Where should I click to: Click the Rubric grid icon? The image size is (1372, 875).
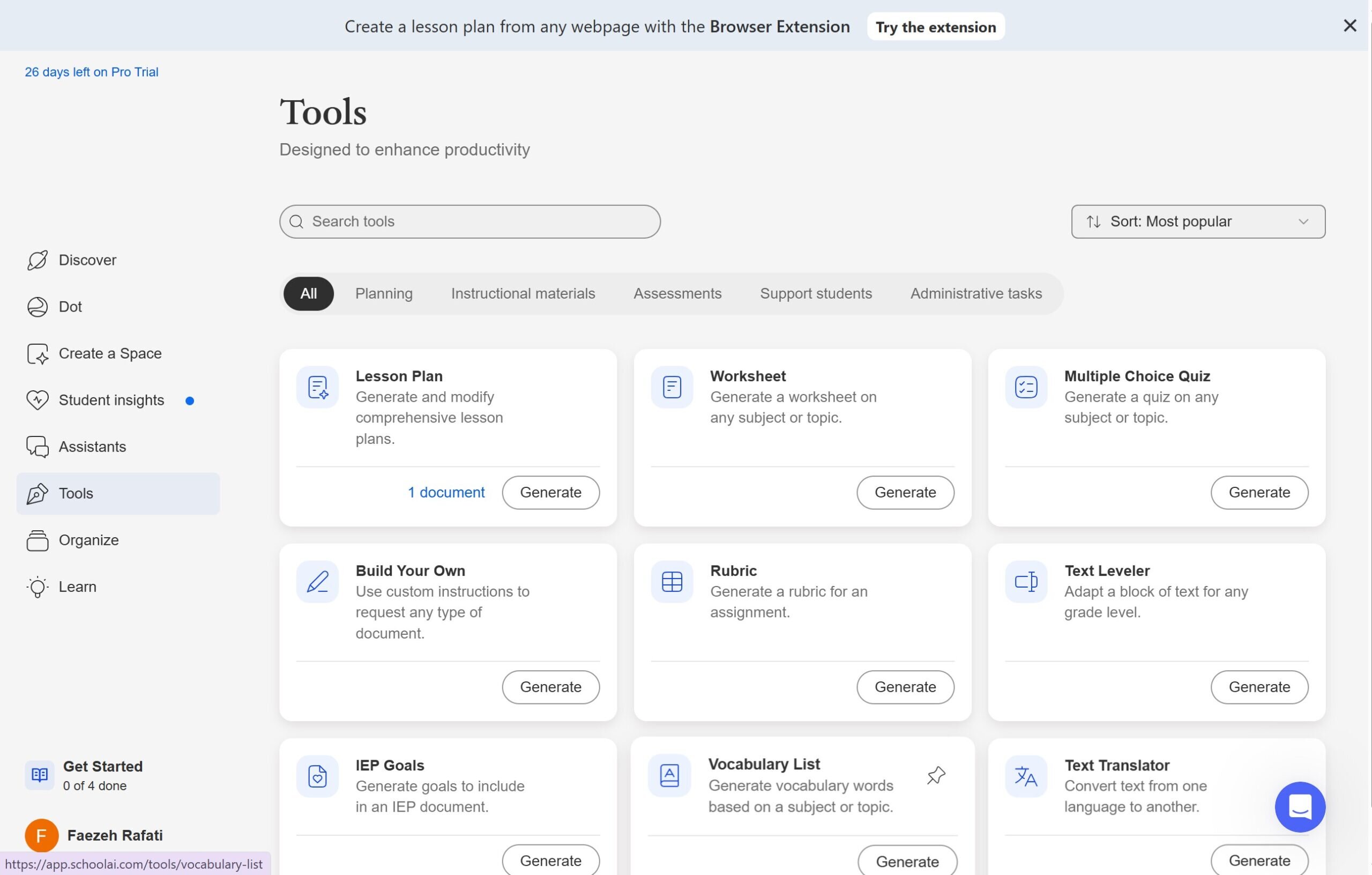pos(672,582)
